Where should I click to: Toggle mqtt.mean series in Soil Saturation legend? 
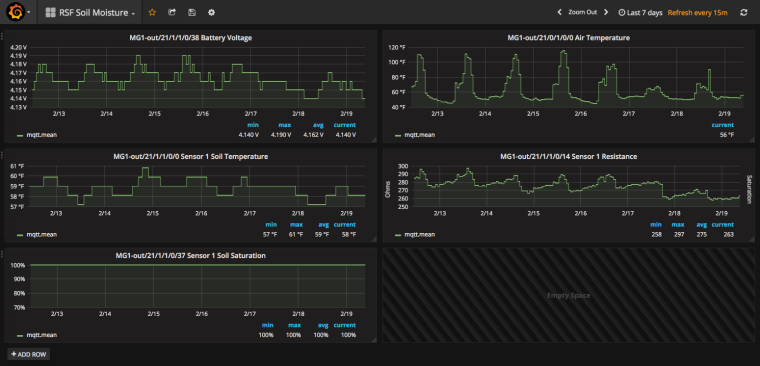click(42, 335)
